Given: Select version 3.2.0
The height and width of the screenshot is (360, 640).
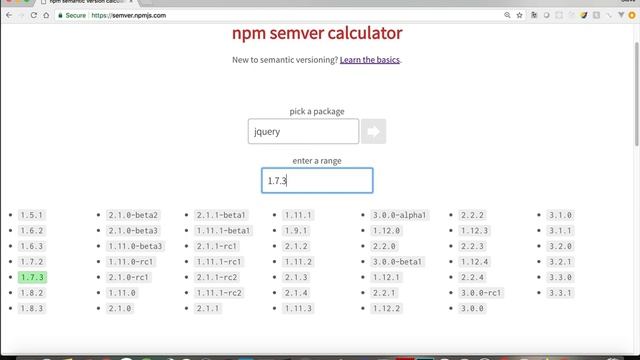Looking at the screenshot, I should pos(560,246).
